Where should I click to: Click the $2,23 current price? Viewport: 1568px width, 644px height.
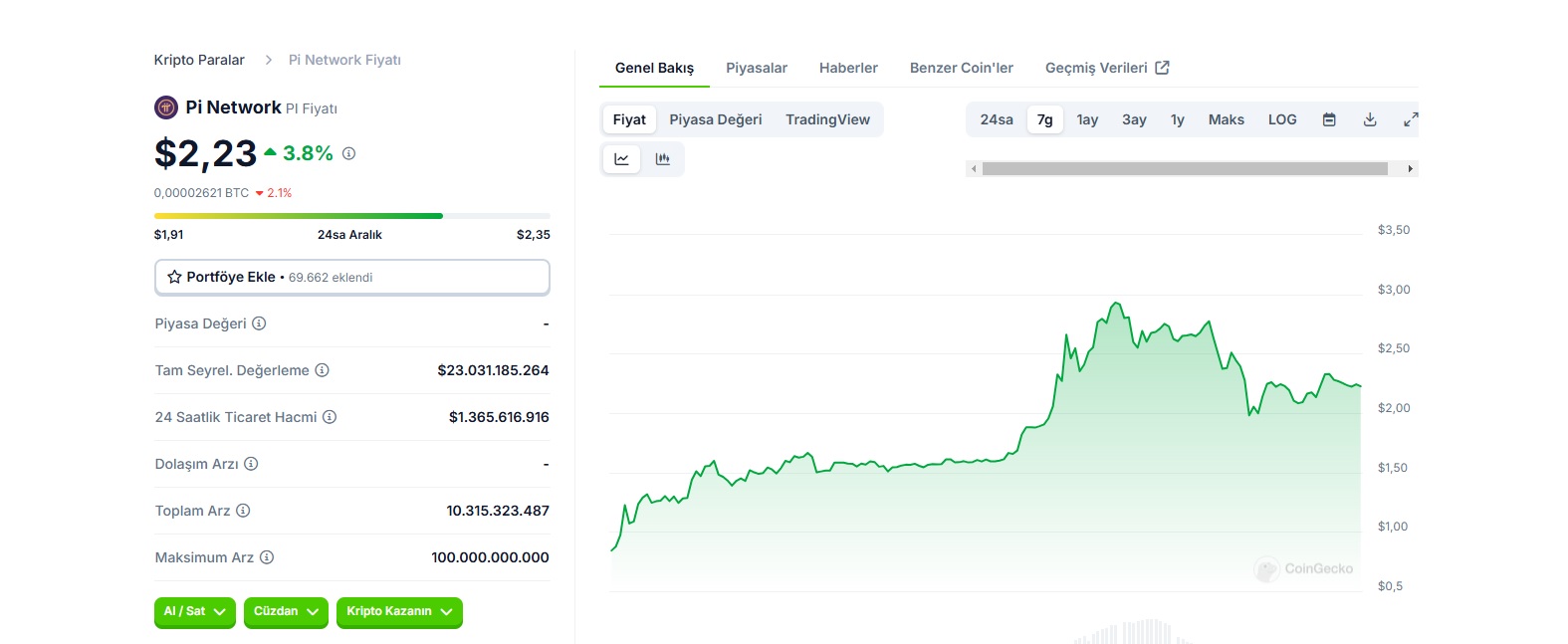(x=205, y=153)
